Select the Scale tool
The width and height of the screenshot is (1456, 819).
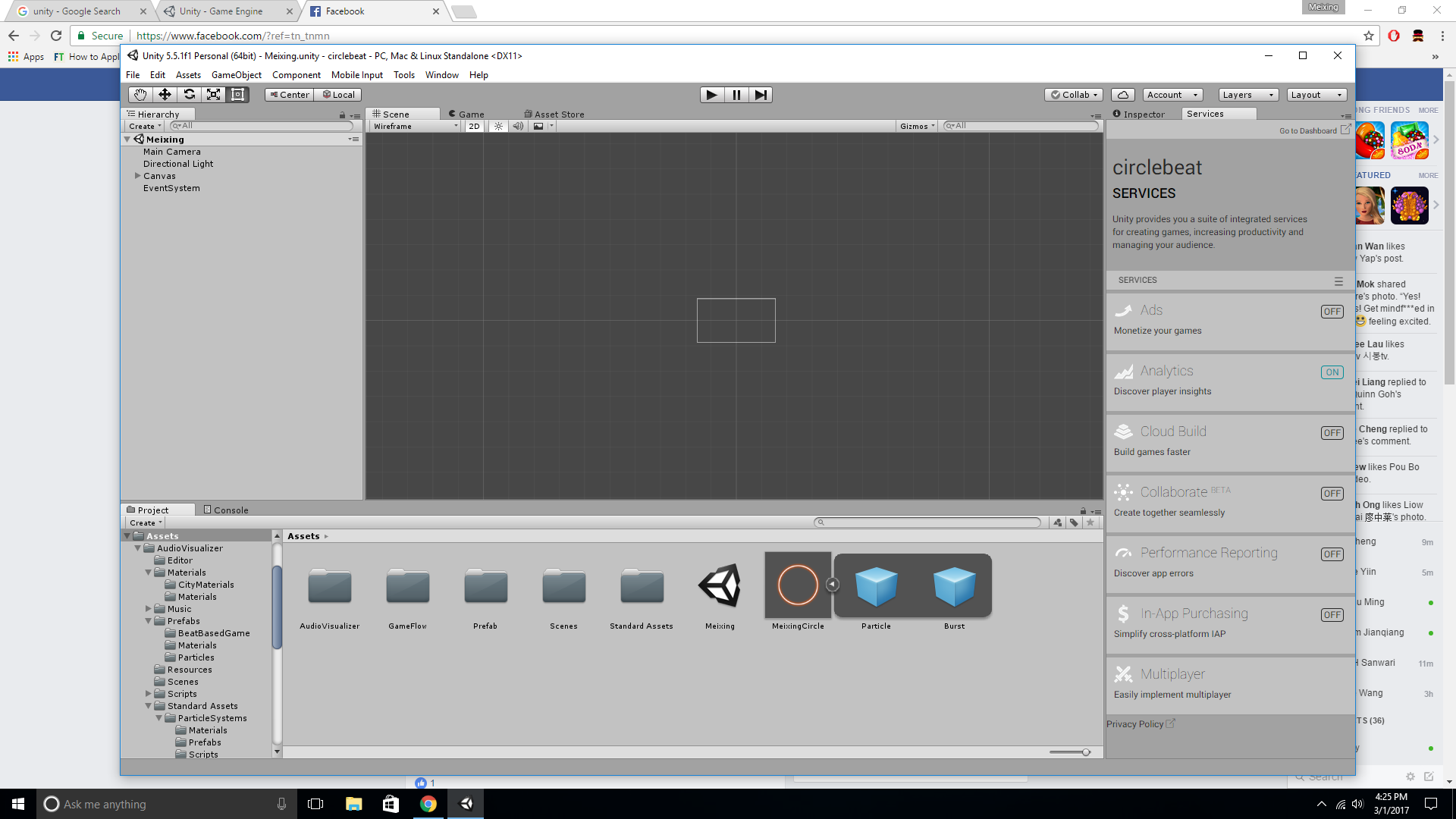(214, 95)
